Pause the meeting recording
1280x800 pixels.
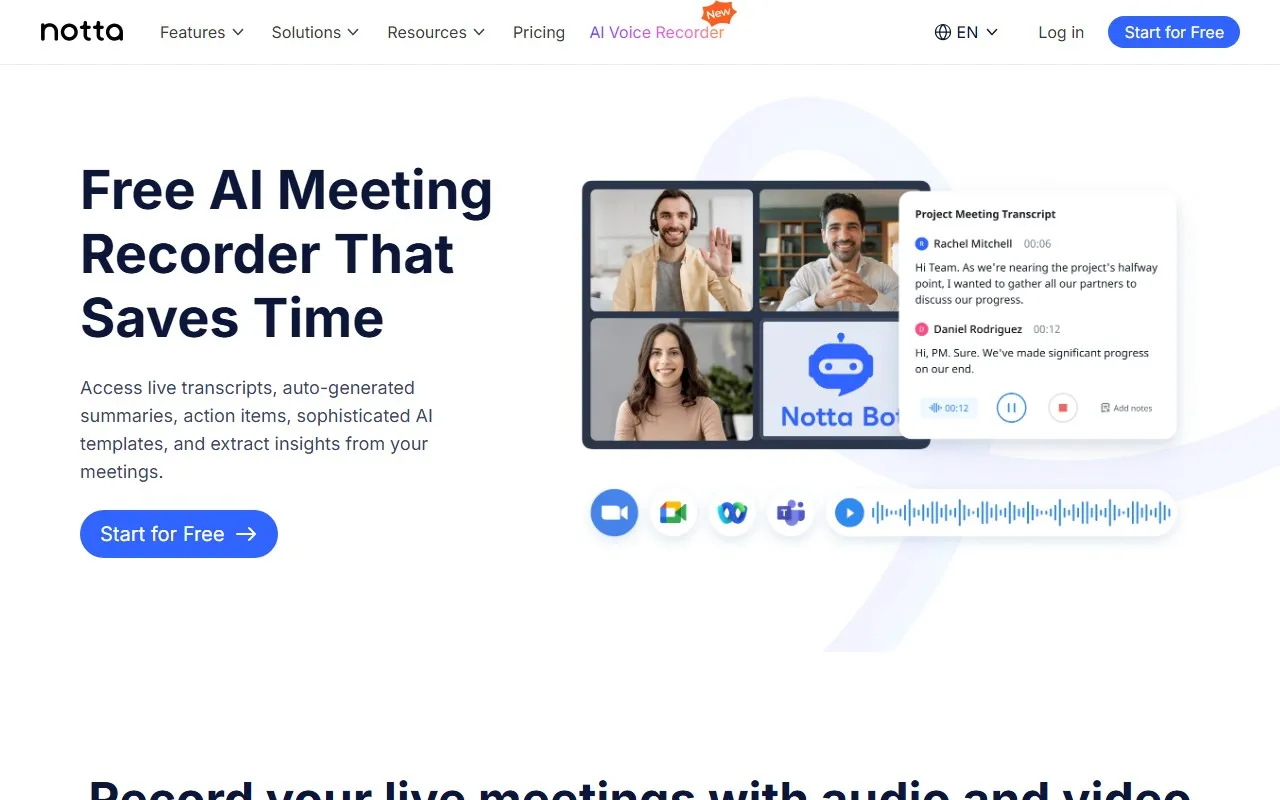coord(1011,407)
